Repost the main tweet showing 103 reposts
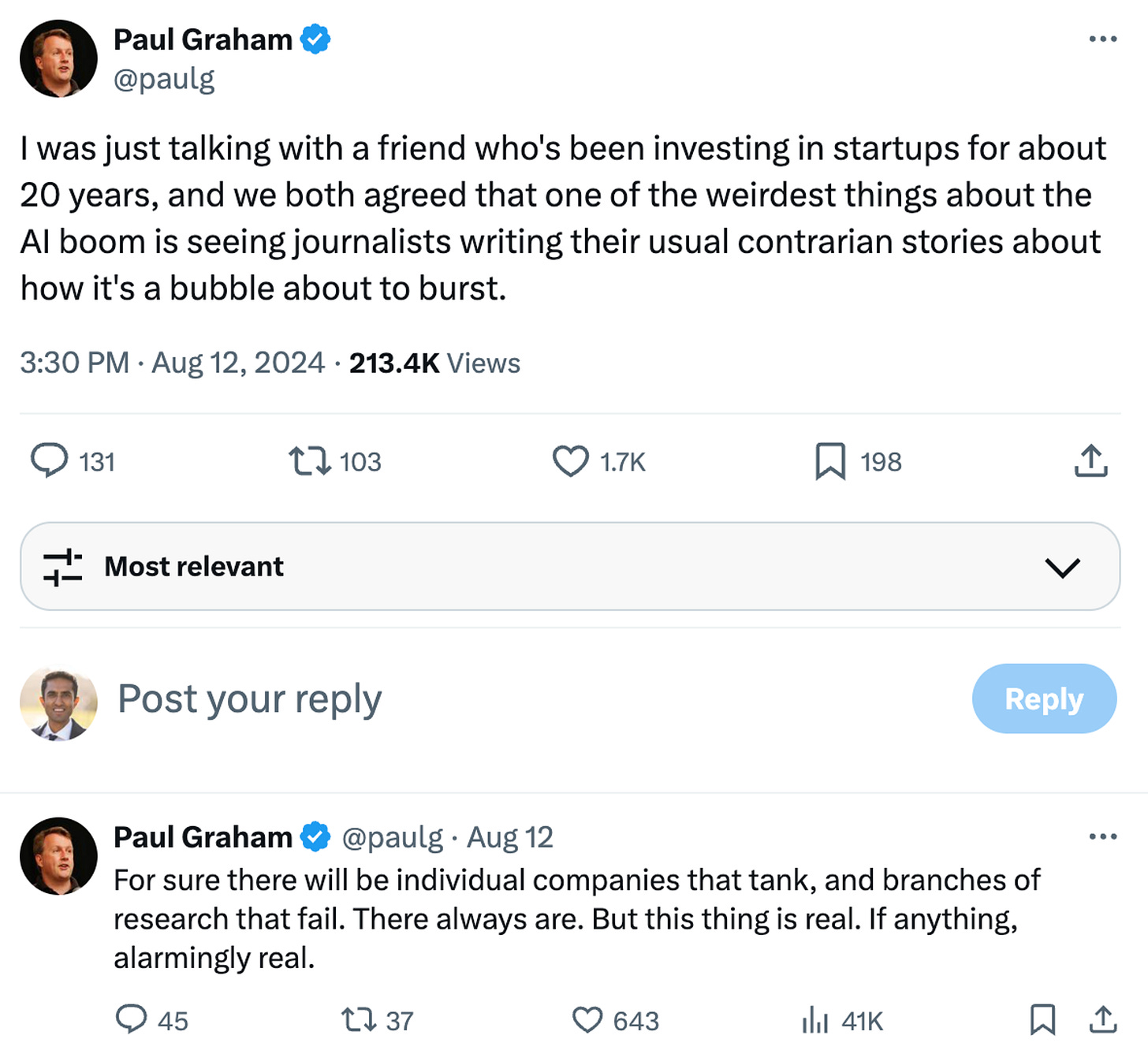The height and width of the screenshot is (1054, 1148). [x=309, y=461]
